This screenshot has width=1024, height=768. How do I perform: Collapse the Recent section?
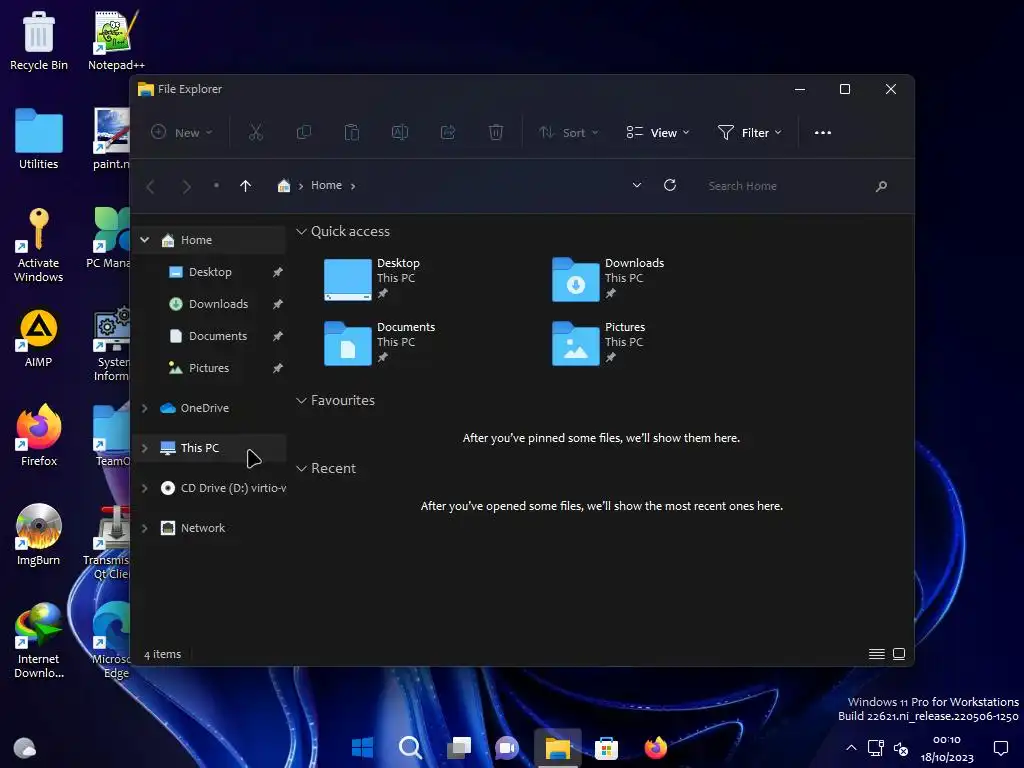pyautogui.click(x=301, y=468)
